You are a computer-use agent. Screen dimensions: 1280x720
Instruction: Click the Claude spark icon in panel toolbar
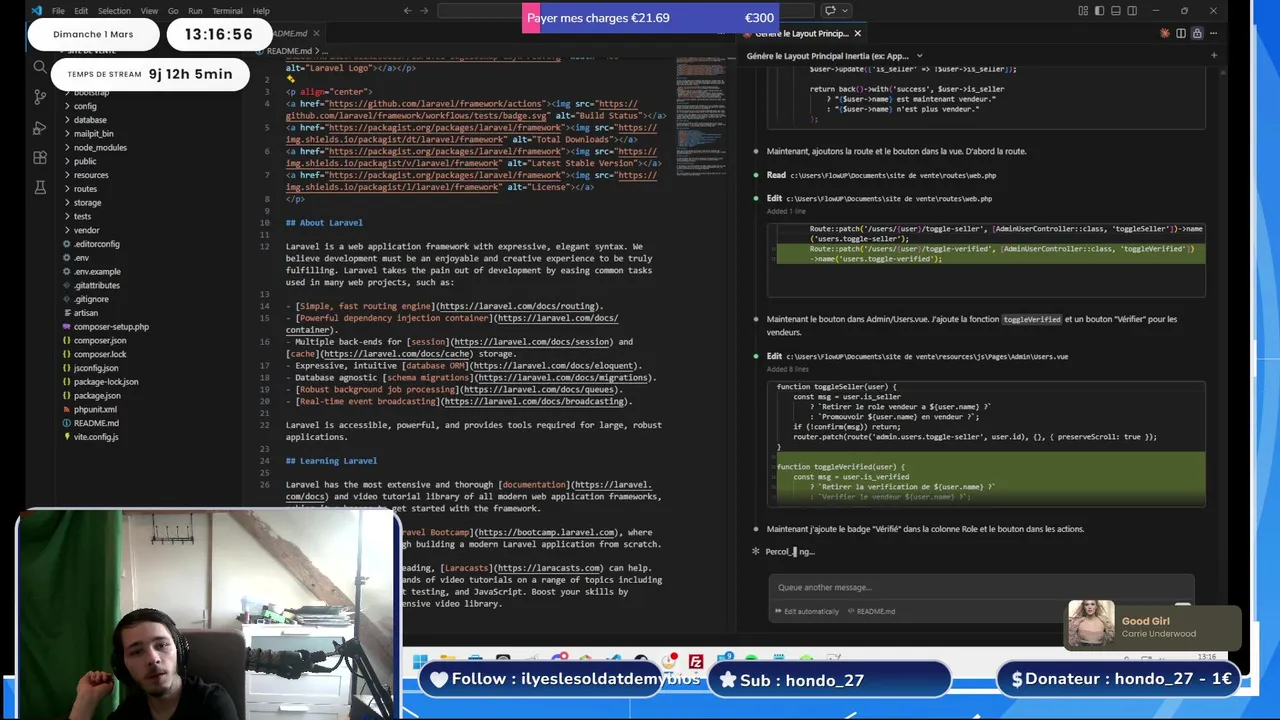(x=1164, y=33)
